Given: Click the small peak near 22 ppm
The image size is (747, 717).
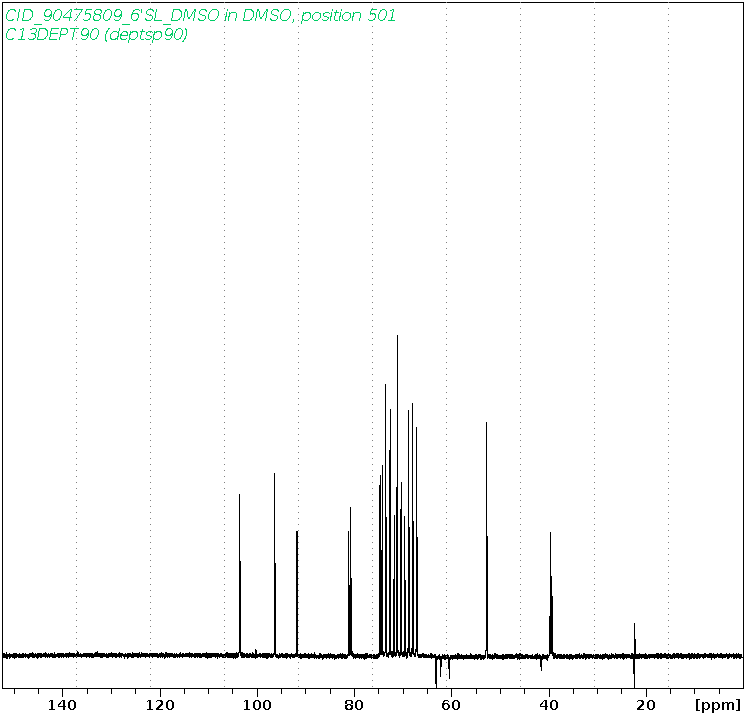Looking at the screenshot, I should click(635, 639).
